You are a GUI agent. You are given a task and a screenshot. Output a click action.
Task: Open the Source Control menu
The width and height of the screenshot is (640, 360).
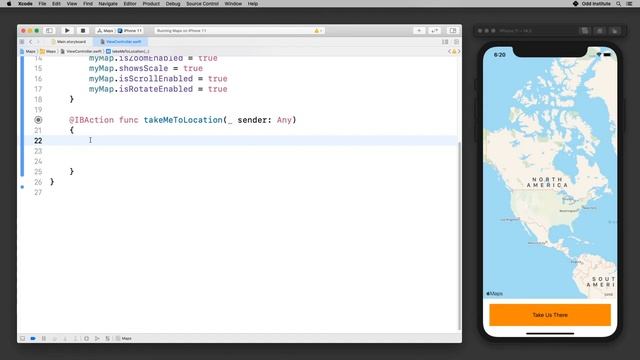(x=202, y=4)
